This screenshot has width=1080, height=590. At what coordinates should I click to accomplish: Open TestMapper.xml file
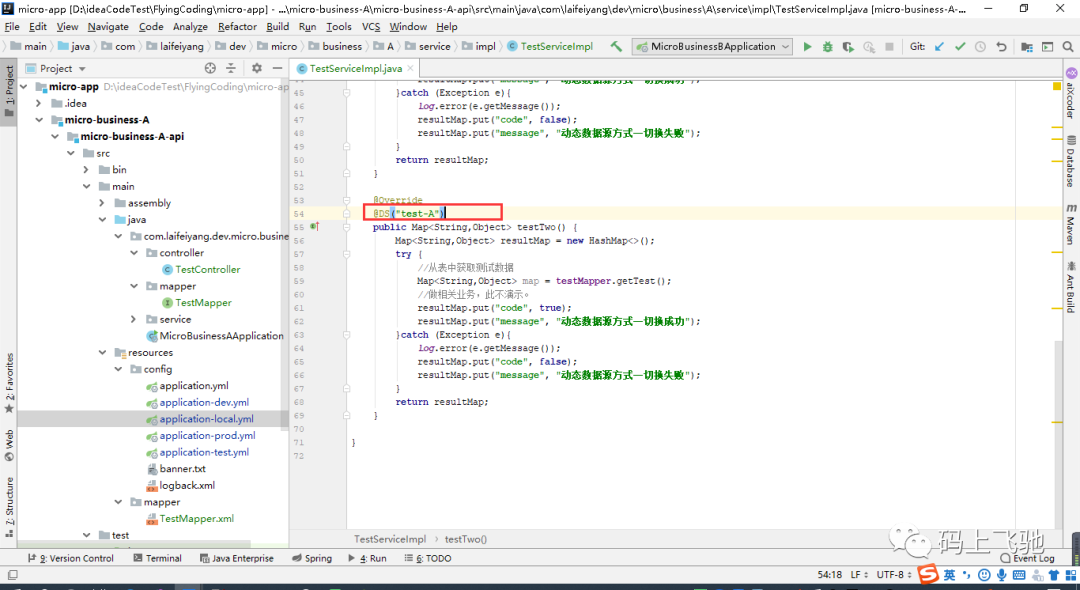[196, 518]
